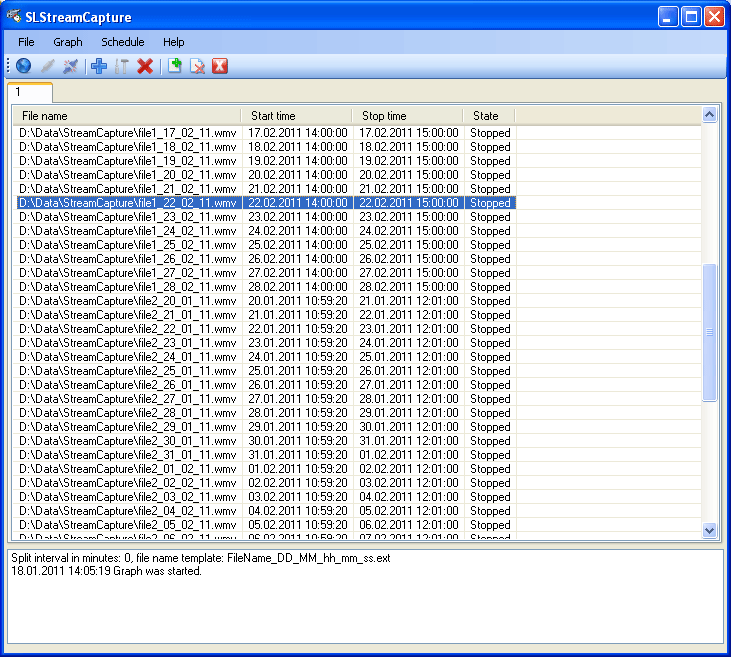This screenshot has width=731, height=657.
Task: Click the scrollbar up arrow
Action: click(x=709, y=115)
